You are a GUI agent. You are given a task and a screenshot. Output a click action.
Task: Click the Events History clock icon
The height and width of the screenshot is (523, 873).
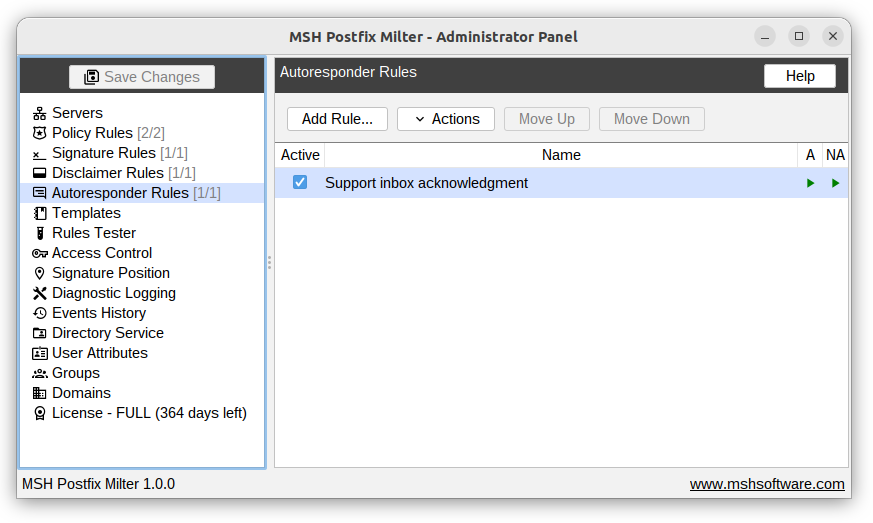coord(40,314)
